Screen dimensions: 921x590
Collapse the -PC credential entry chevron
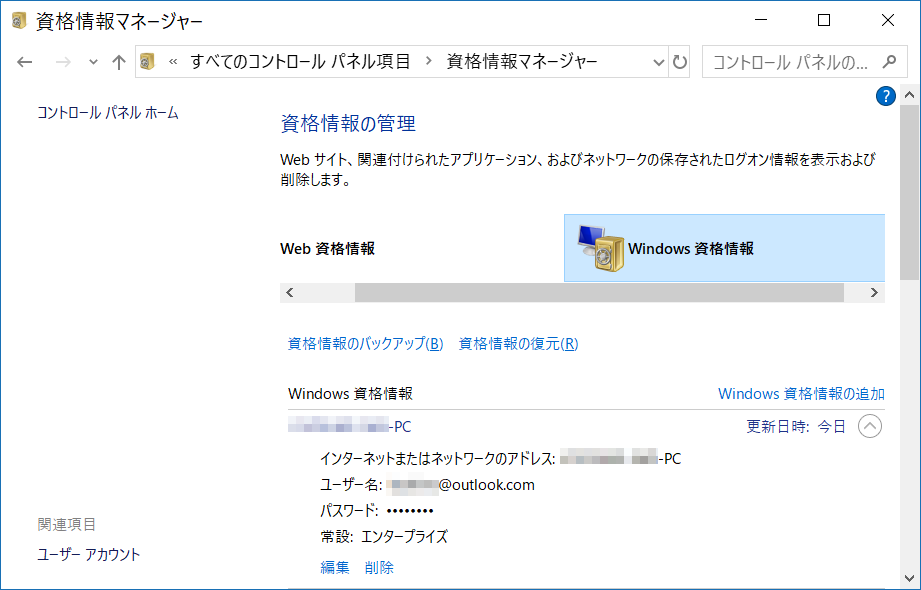pos(870,426)
